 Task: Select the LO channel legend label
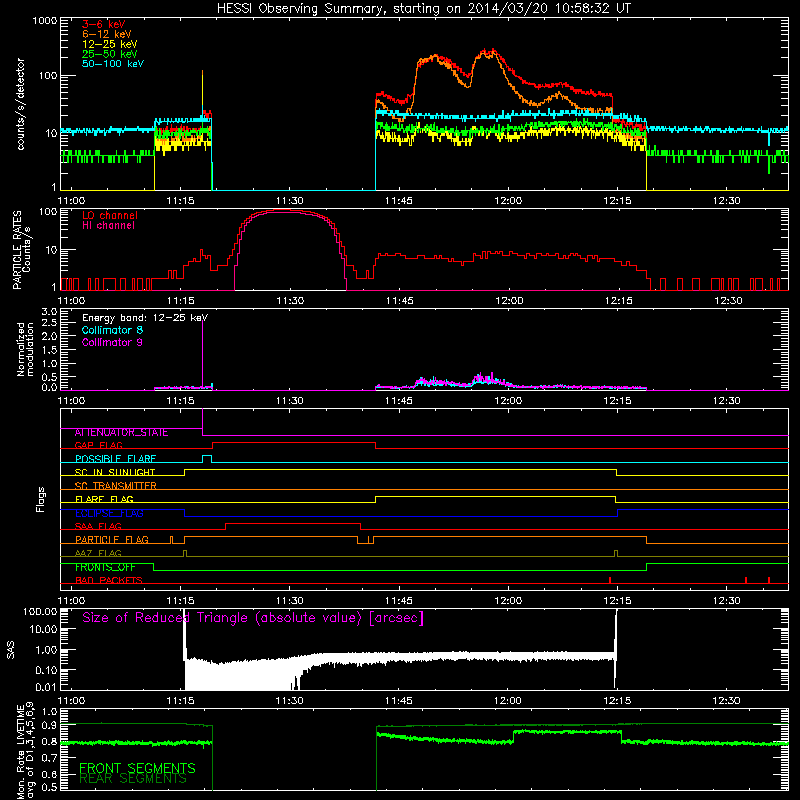coord(110,215)
